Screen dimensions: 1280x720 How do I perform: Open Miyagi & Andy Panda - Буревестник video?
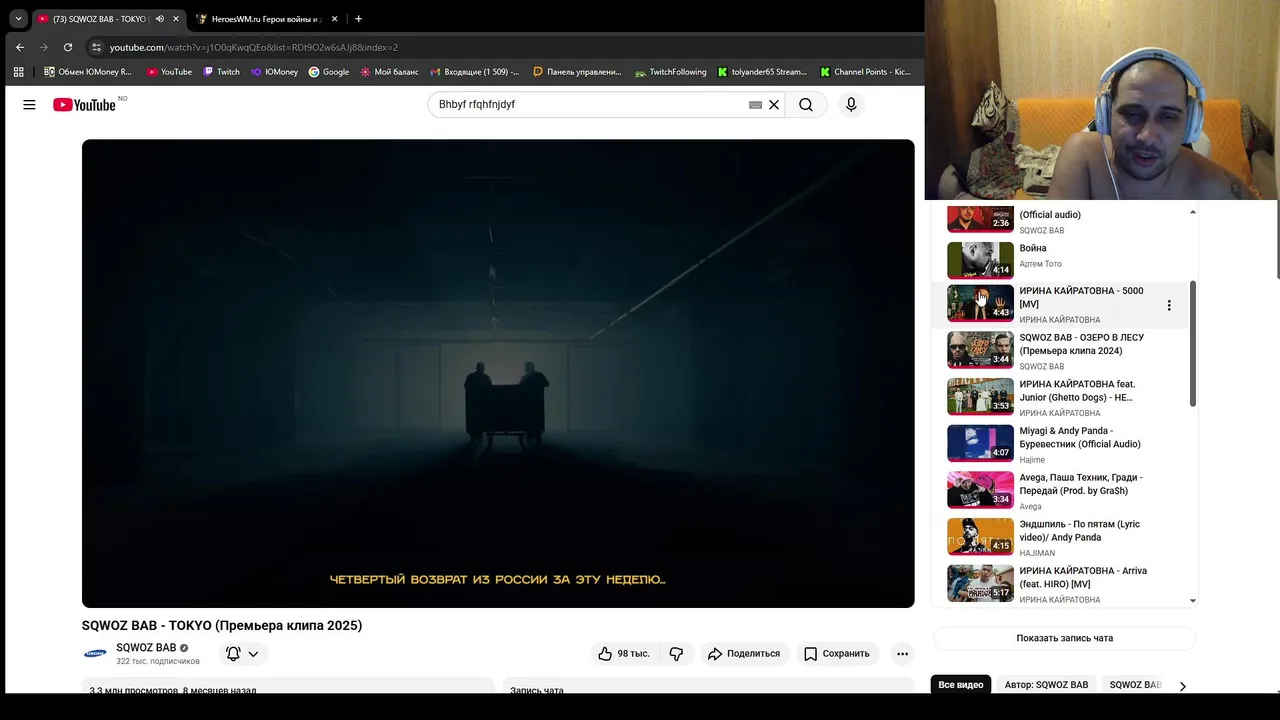(1060, 444)
